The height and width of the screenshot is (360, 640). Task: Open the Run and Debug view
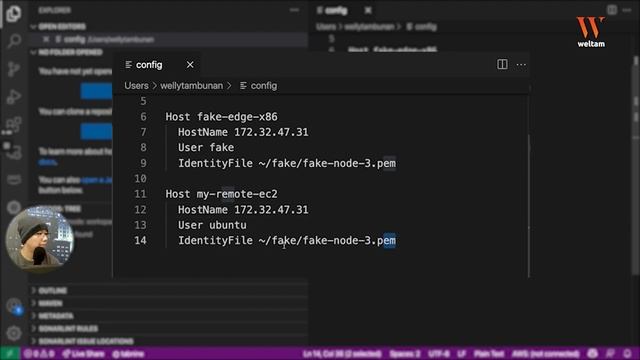13,97
